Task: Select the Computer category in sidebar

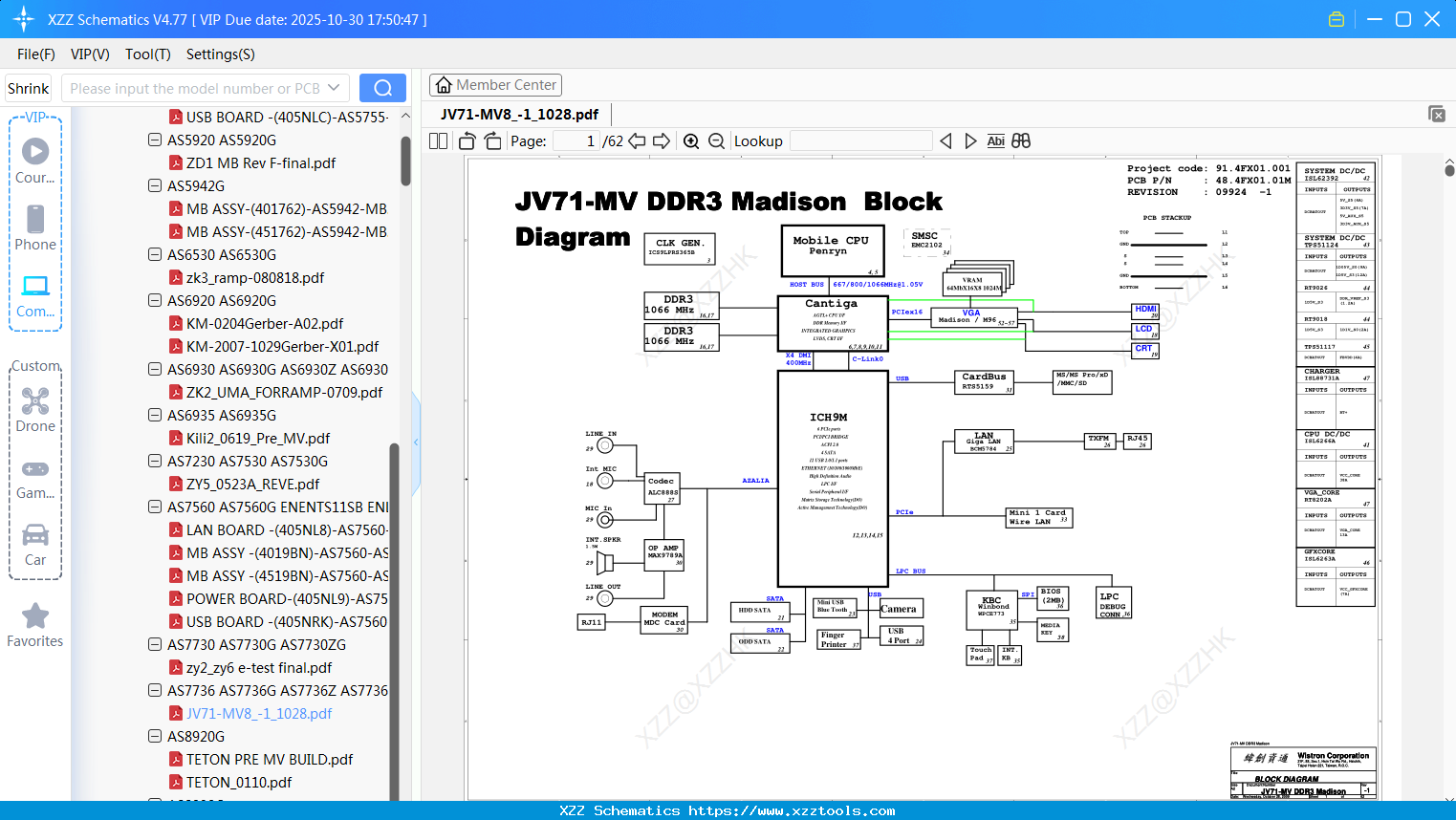Action: [35, 295]
